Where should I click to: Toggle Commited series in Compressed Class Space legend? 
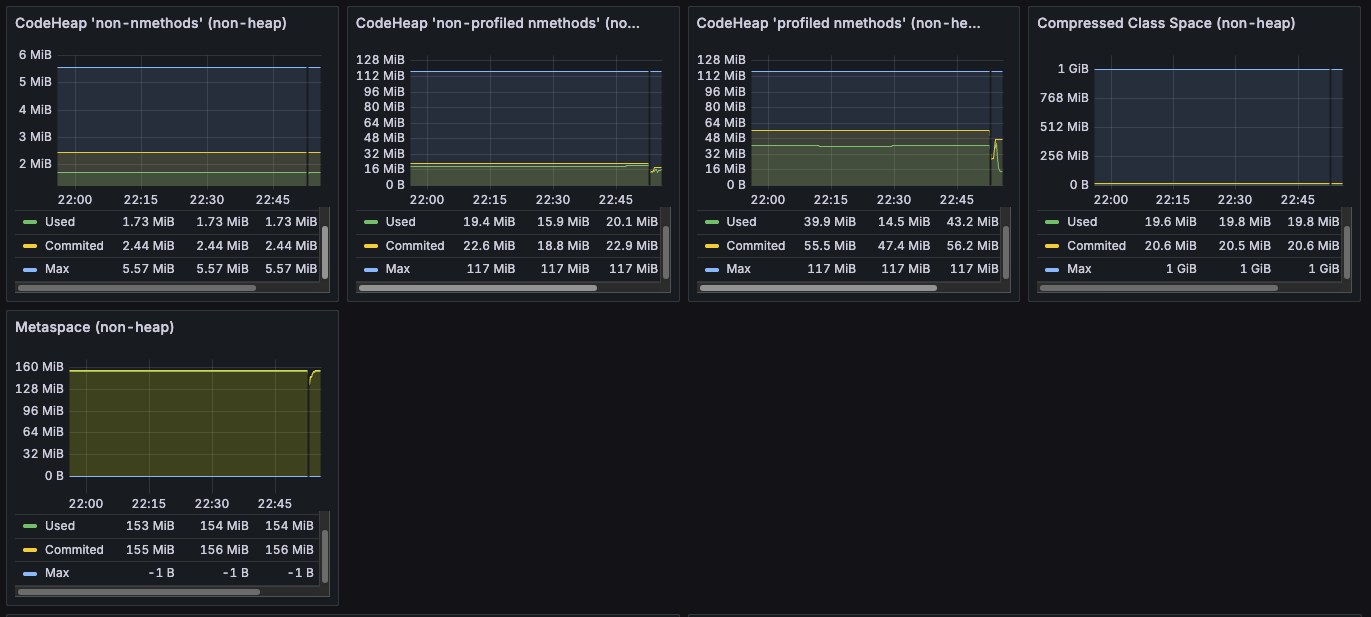(1096, 245)
